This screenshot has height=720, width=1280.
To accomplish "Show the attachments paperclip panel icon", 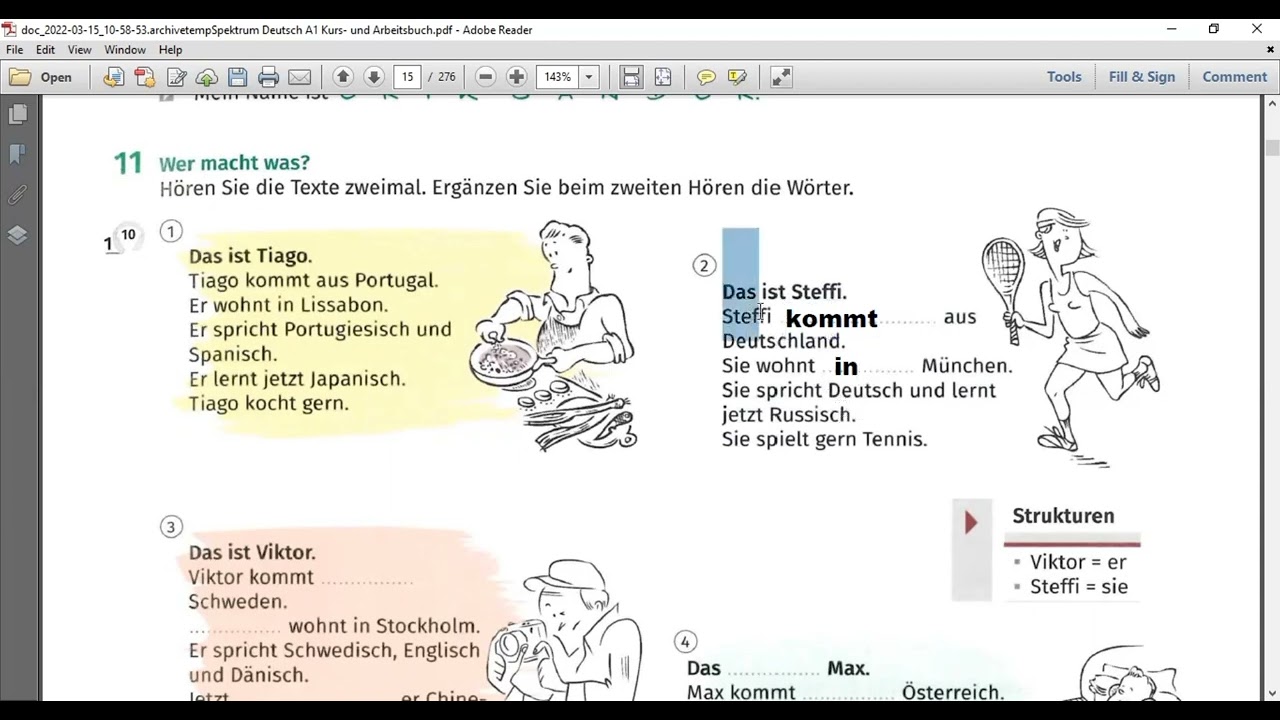I will [17, 195].
